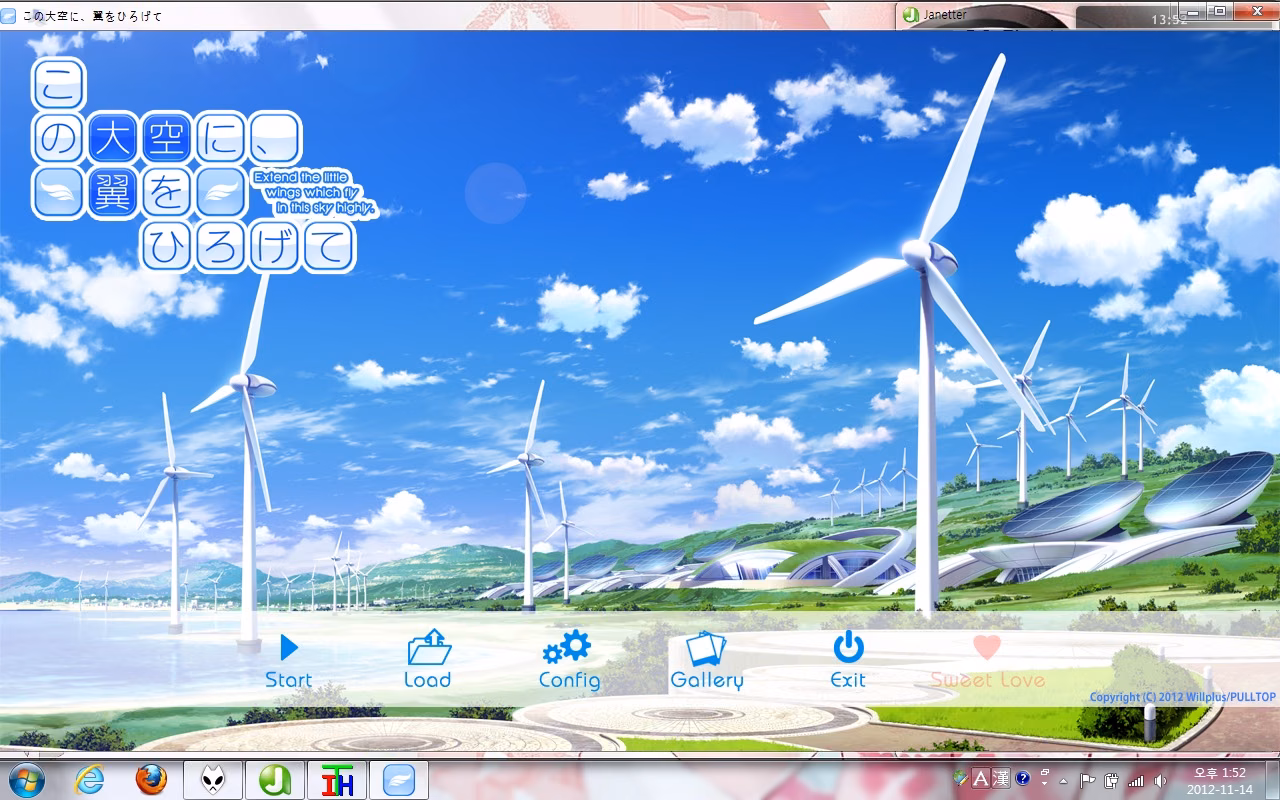The width and height of the screenshot is (1280, 800).
Task: Click the Windows Start orb
Action: [x=26, y=780]
